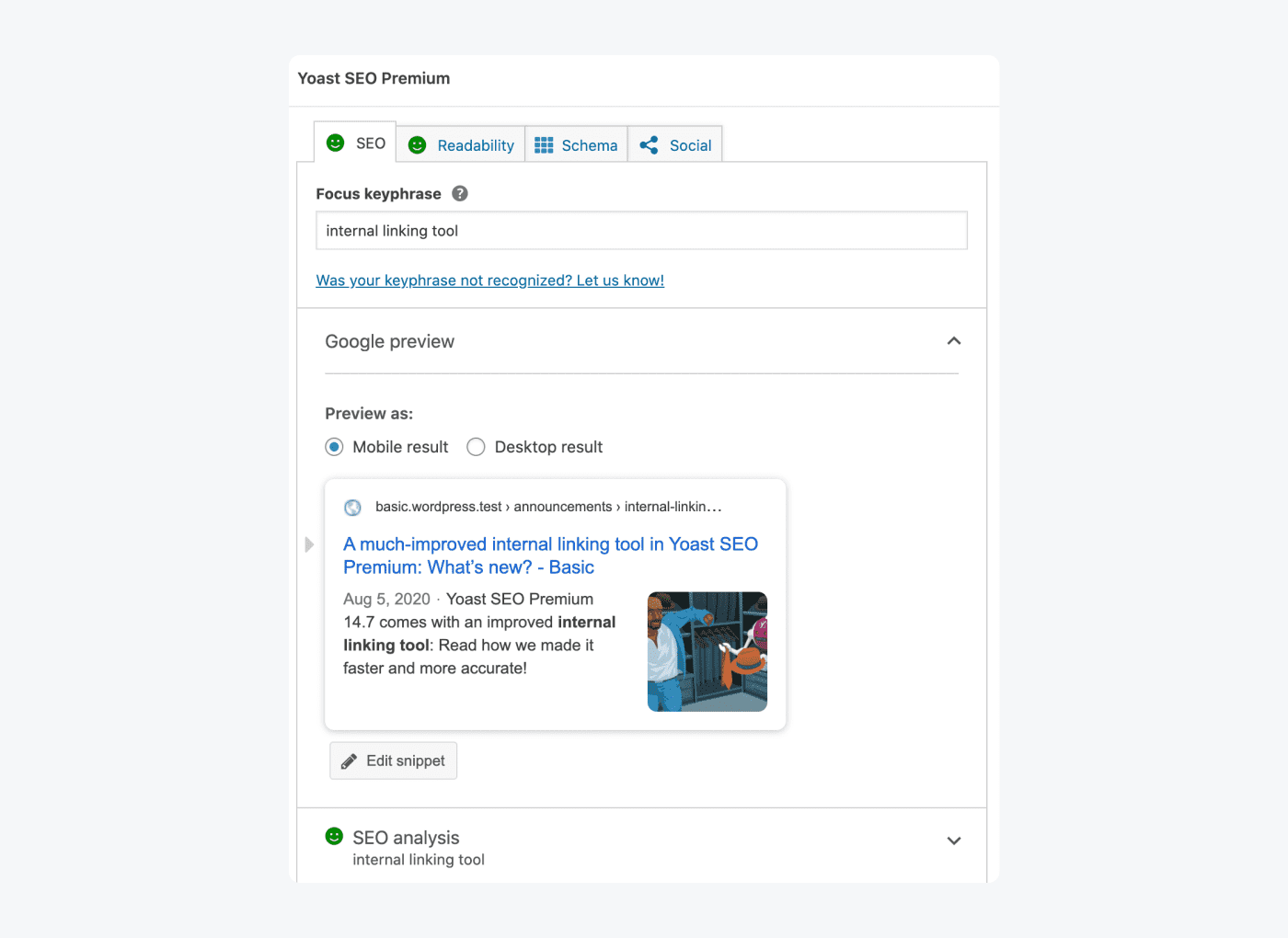The image size is (1288, 938).
Task: Expand the SEO analysis section
Action: (x=954, y=840)
